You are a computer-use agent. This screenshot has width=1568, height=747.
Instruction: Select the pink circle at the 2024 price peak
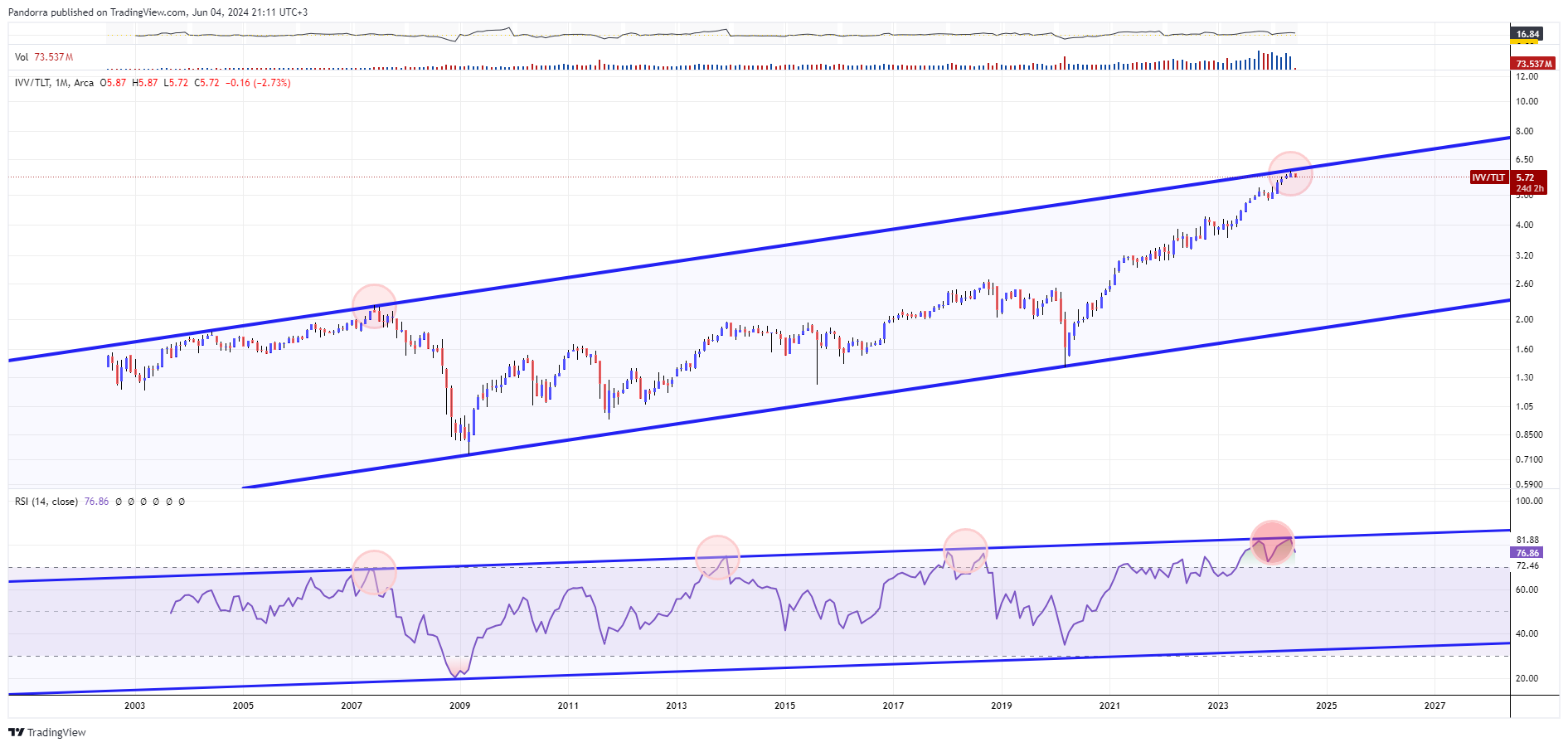(x=1290, y=174)
